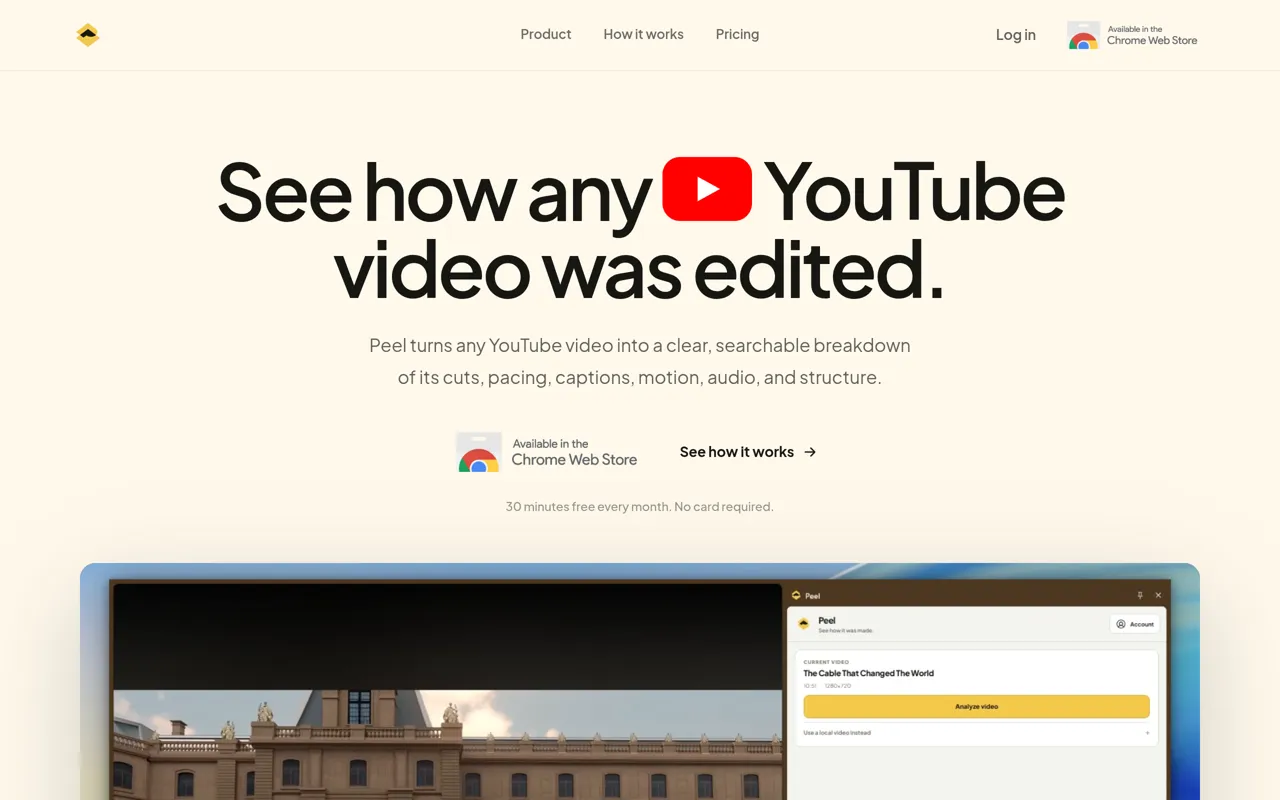Click the Peel turns any YouTube video description
This screenshot has height=800, width=1280.
click(x=640, y=361)
